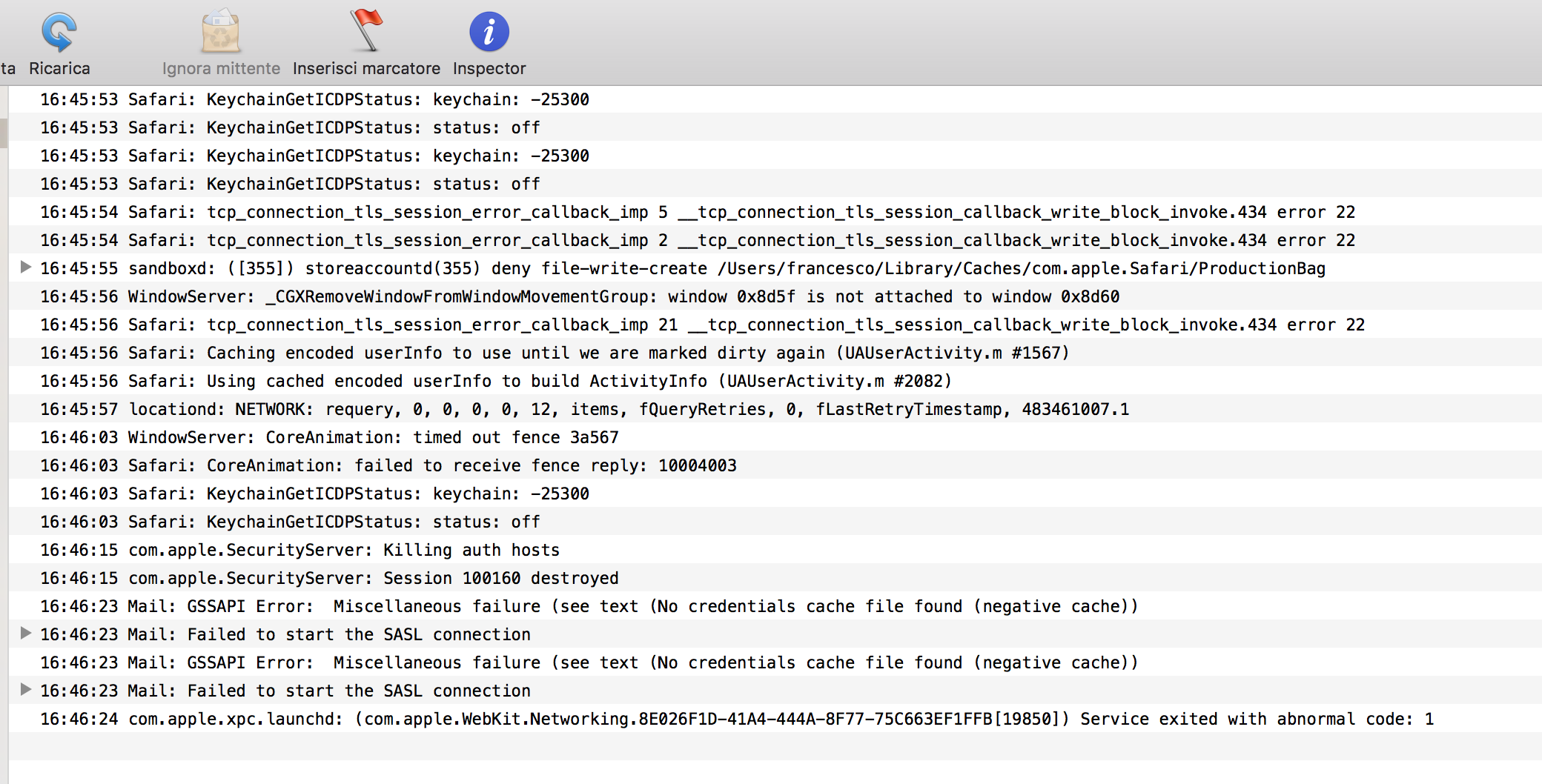The width and height of the screenshot is (1542, 784).
Task: Click the Inserisci marcatore flag icon
Action: point(365,30)
